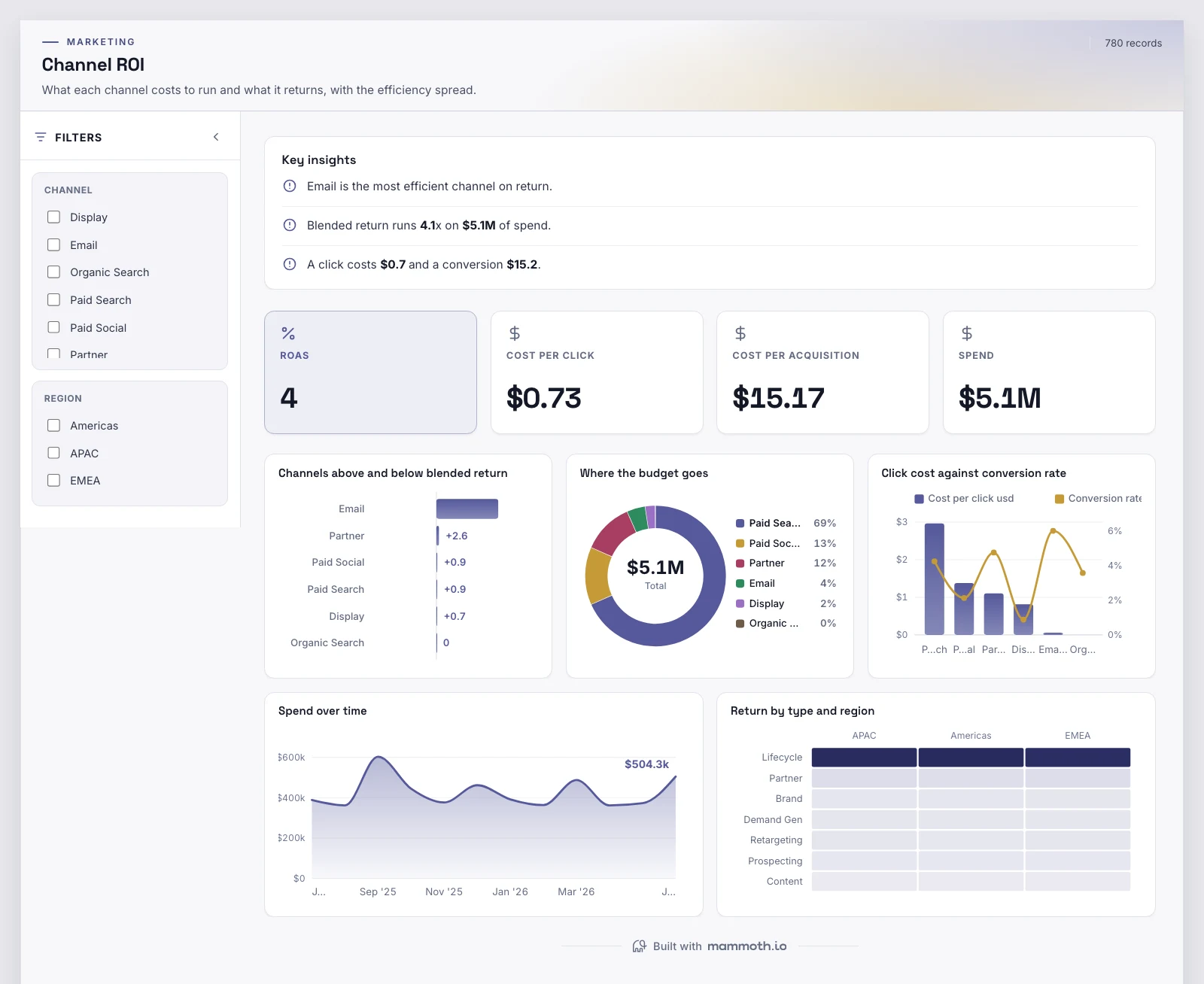Image resolution: width=1204 pixels, height=984 pixels.
Task: Toggle the Email legend entry in budget chart
Action: [786, 583]
